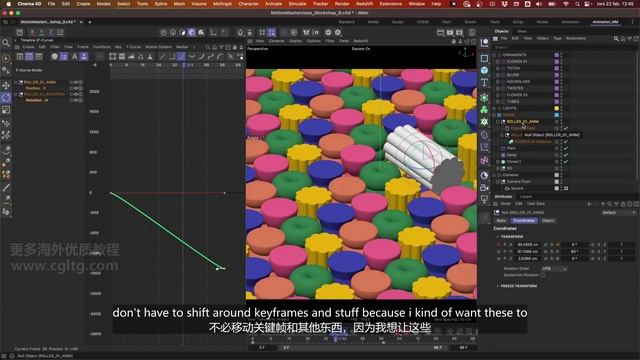Toggle visibility dots for the ORNAMENTS object
Screen dimensions: 640x360
coord(562,55)
